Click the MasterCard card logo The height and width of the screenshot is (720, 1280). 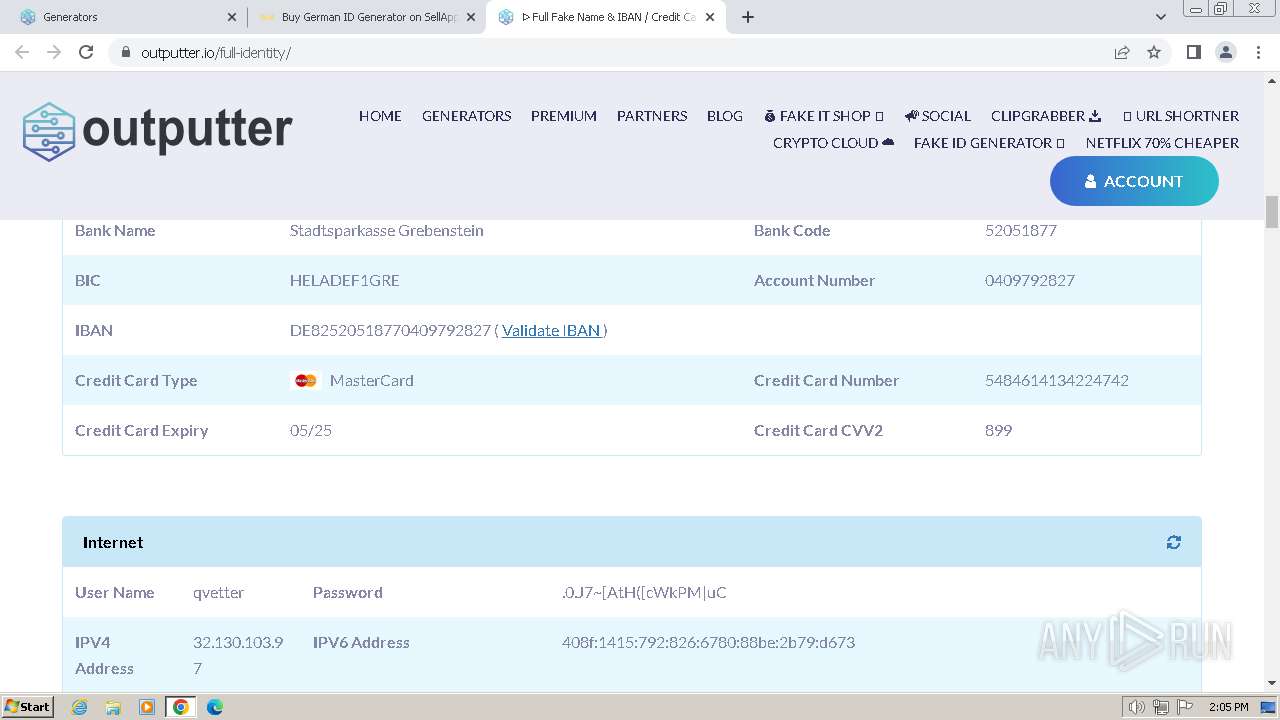[306, 380]
